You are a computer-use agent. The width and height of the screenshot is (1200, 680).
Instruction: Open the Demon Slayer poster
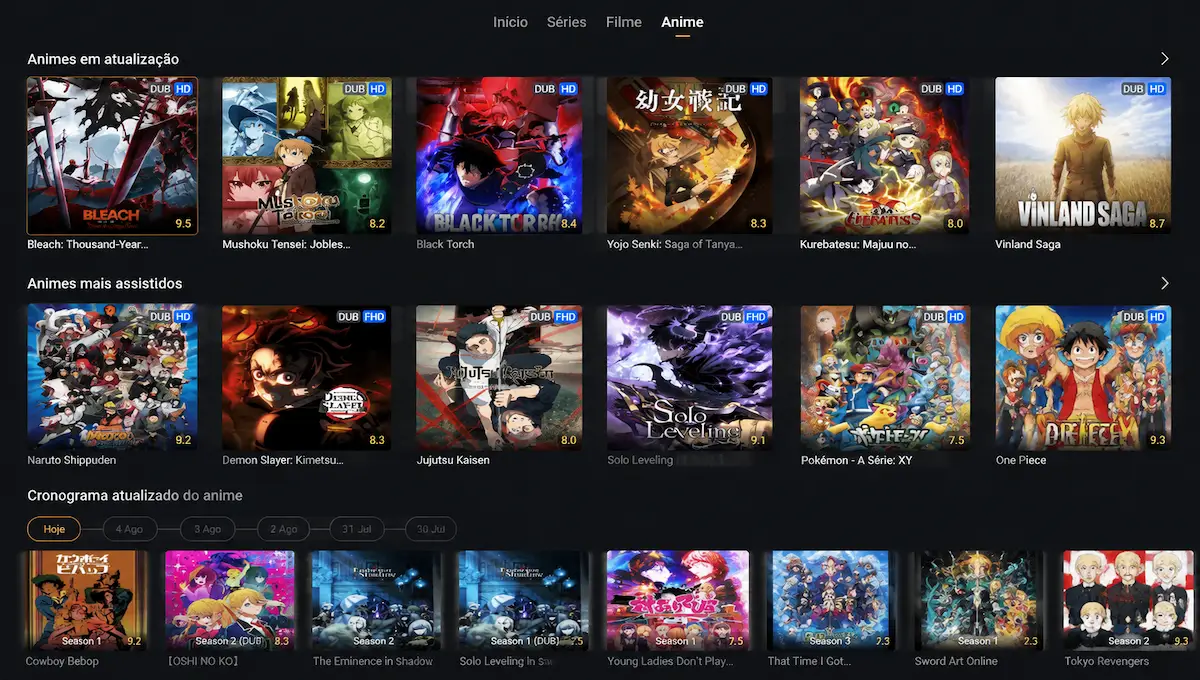pyautogui.click(x=307, y=378)
